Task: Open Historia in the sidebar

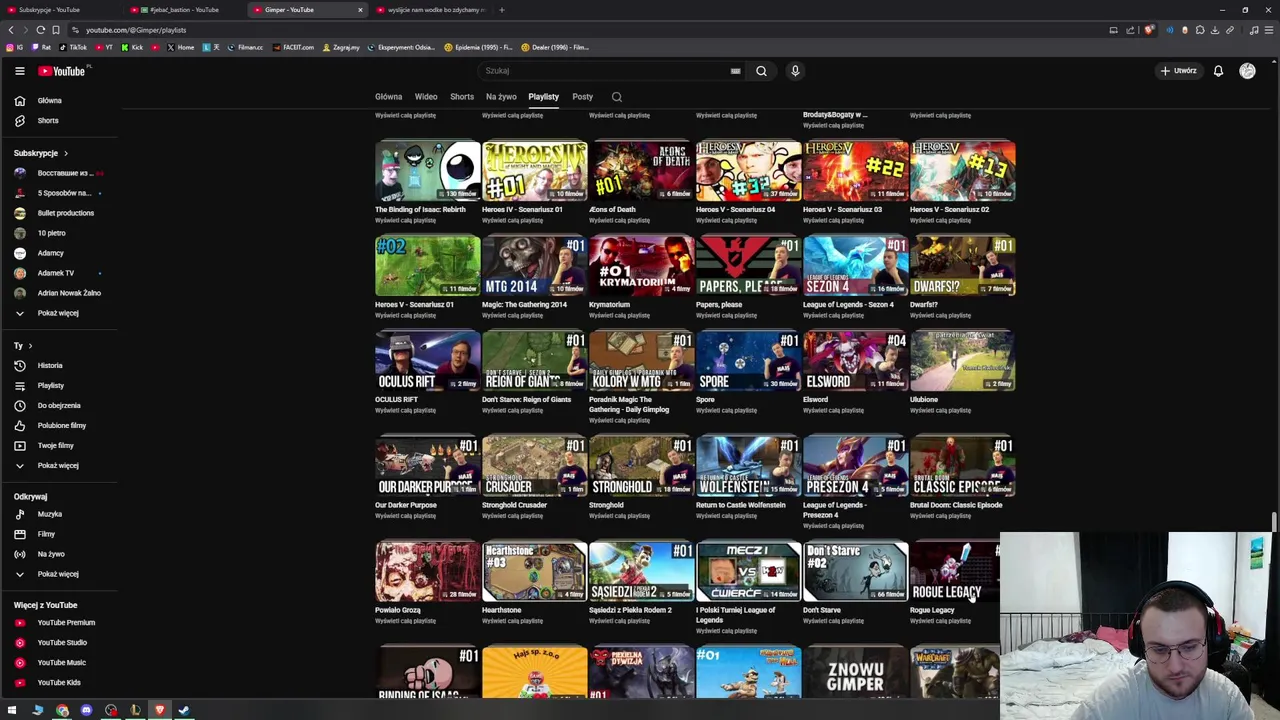Action: (50, 365)
